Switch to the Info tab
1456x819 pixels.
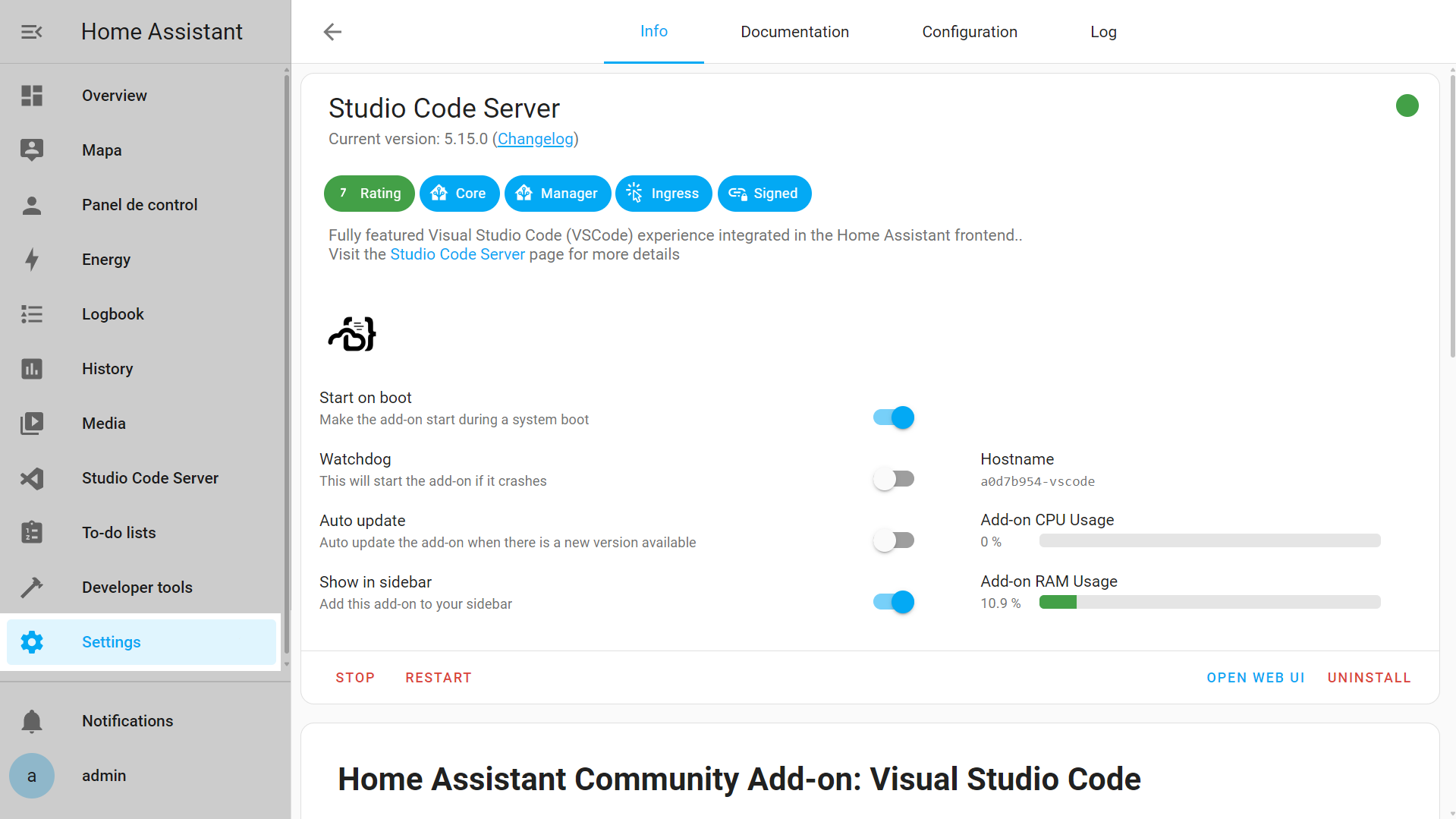[653, 32]
